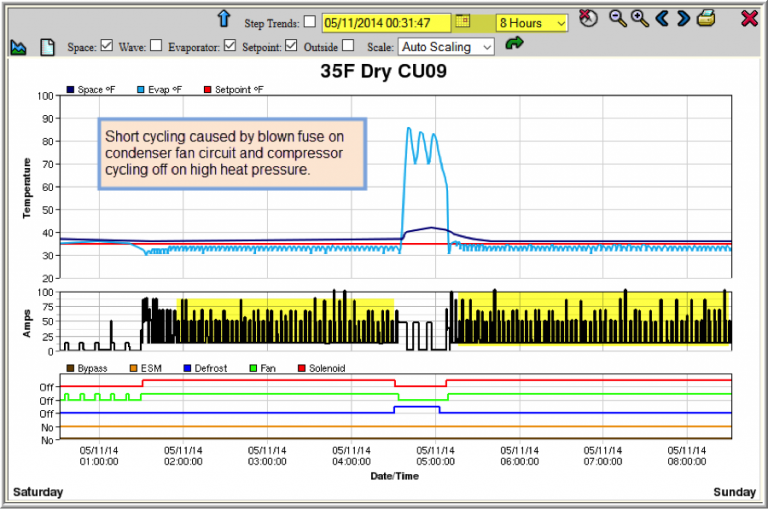Image resolution: width=768 pixels, height=509 pixels.
Task: Open the 8 Hours duration dropdown
Action: (532, 23)
